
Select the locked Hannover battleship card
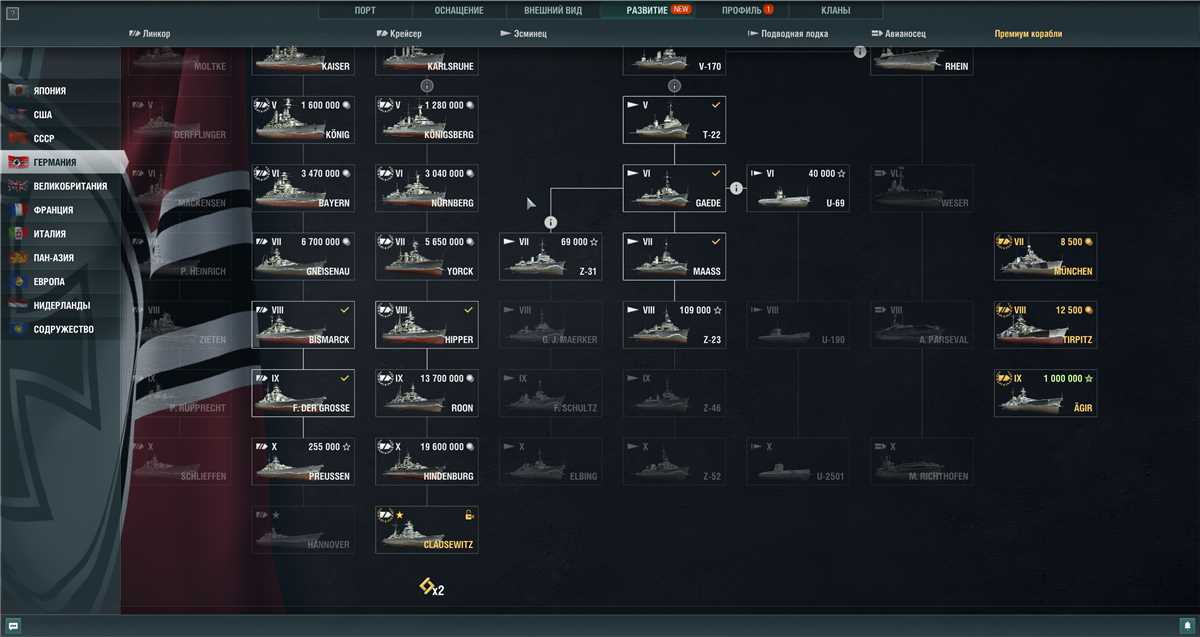click(303, 529)
